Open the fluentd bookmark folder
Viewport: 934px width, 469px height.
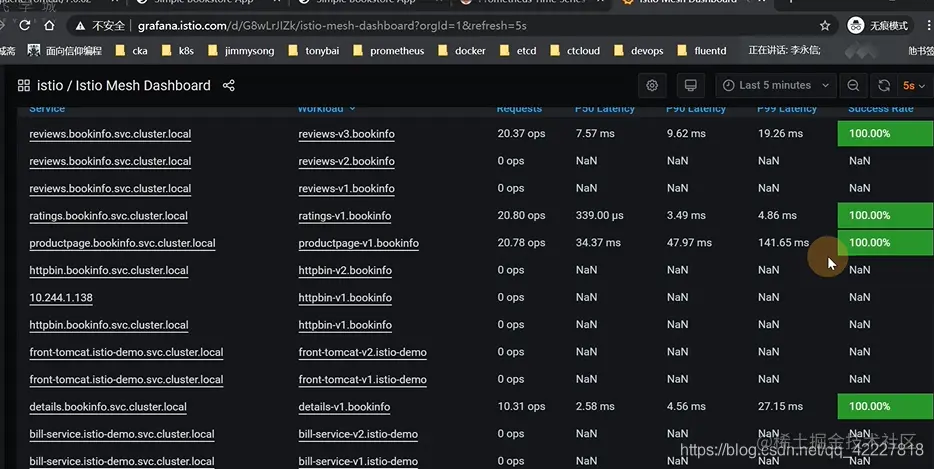pos(702,51)
